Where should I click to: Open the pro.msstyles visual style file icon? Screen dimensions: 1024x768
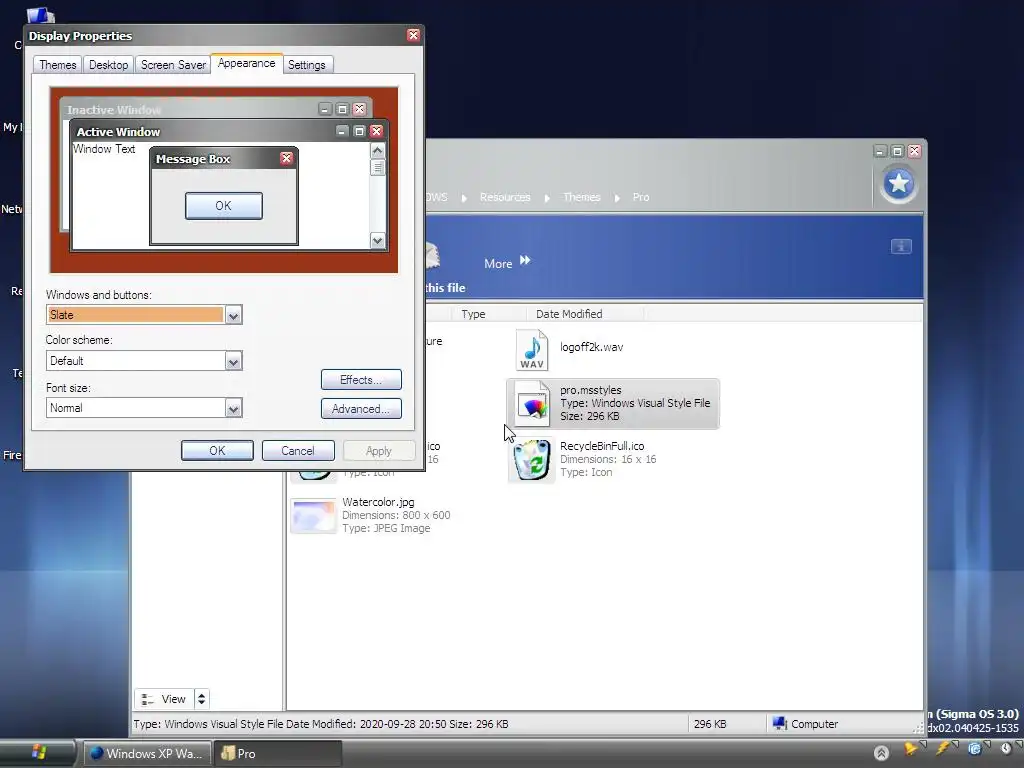pos(532,404)
